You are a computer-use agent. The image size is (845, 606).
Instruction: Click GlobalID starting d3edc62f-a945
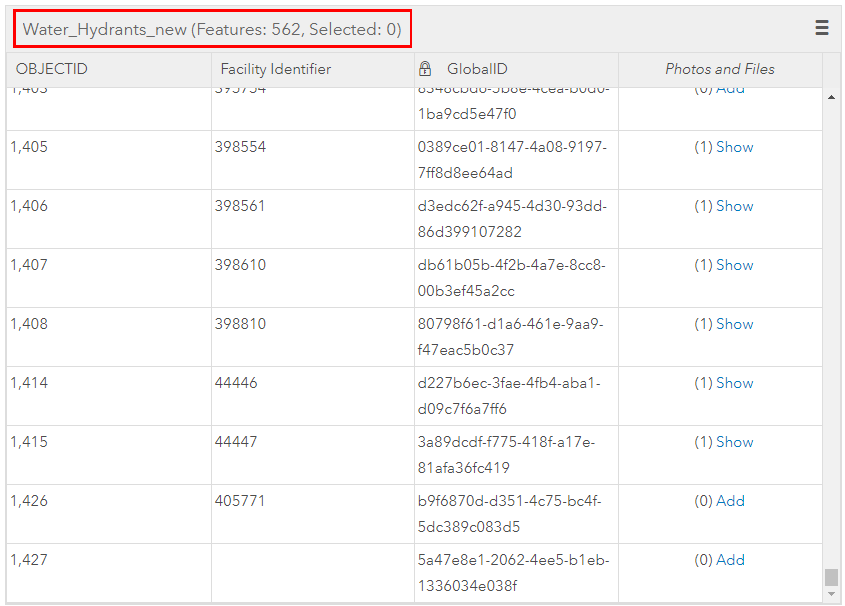[x=512, y=219]
